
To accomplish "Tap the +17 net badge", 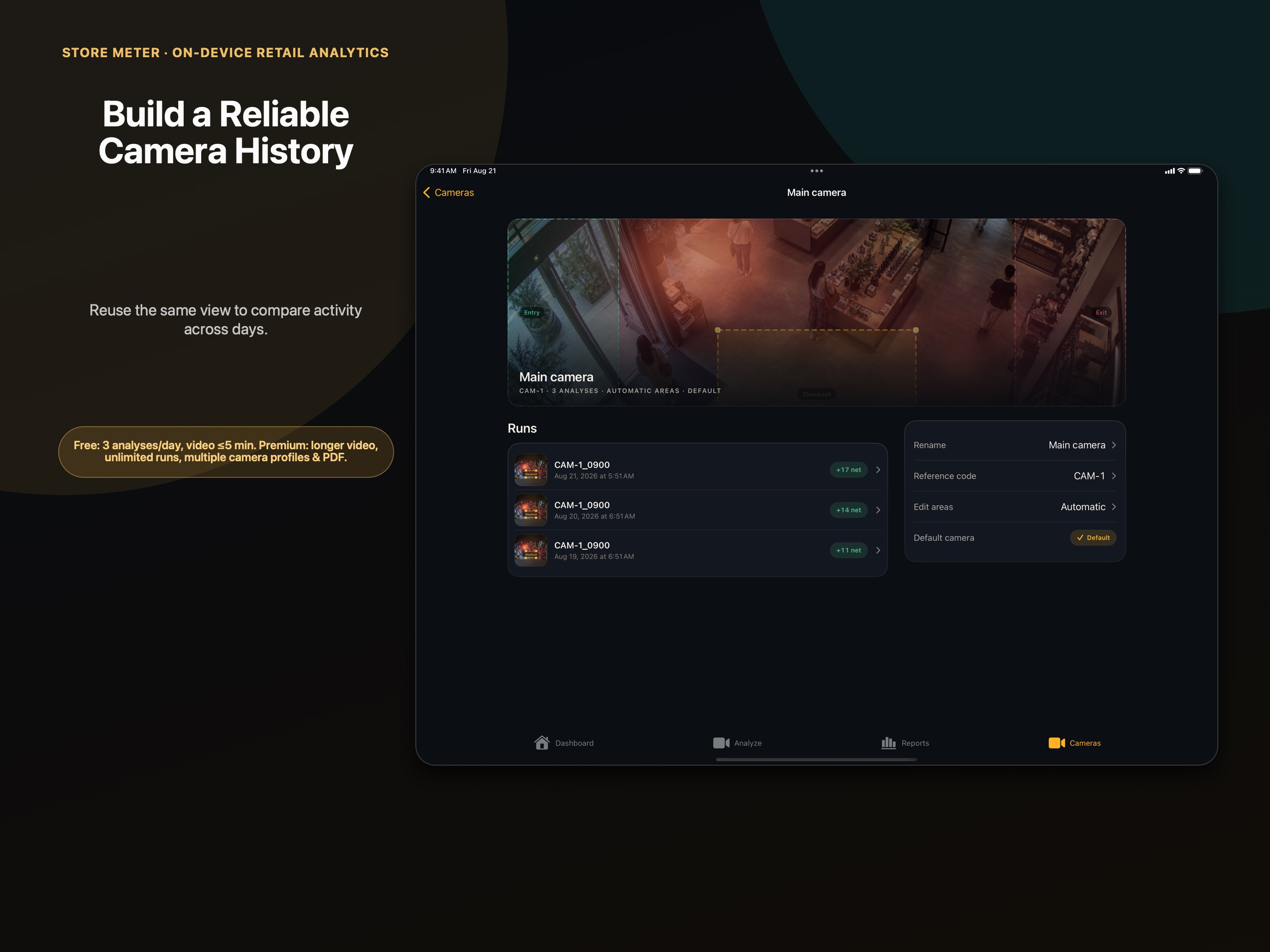I will click(849, 470).
